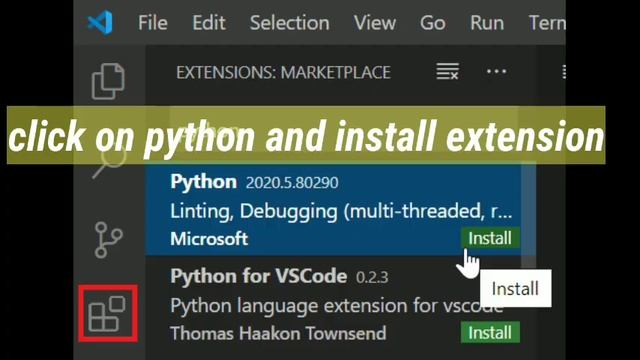Open the Explorer view in activity bar
Screen dimensions: 640x360
108,81
